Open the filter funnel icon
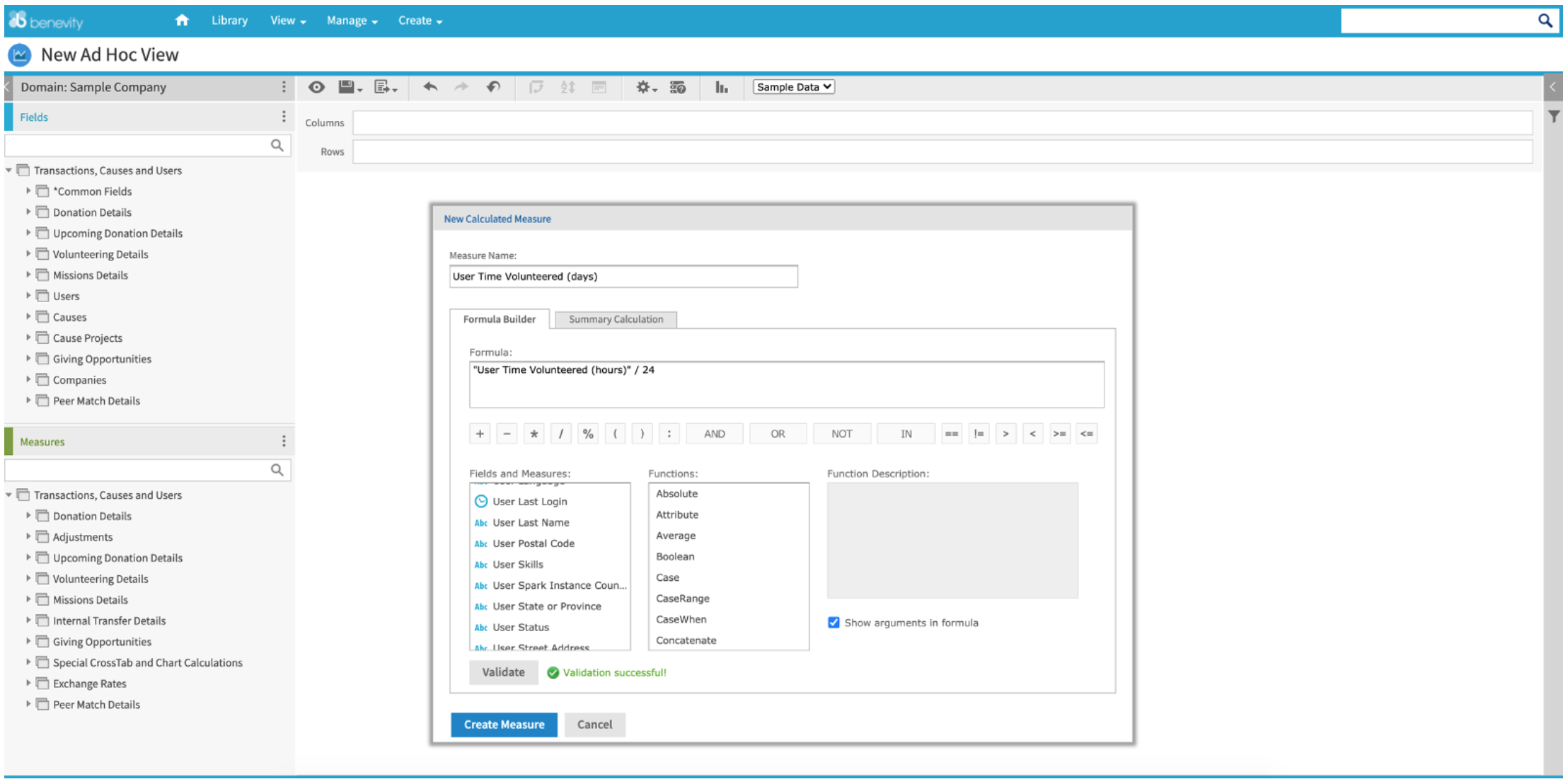 point(1554,116)
